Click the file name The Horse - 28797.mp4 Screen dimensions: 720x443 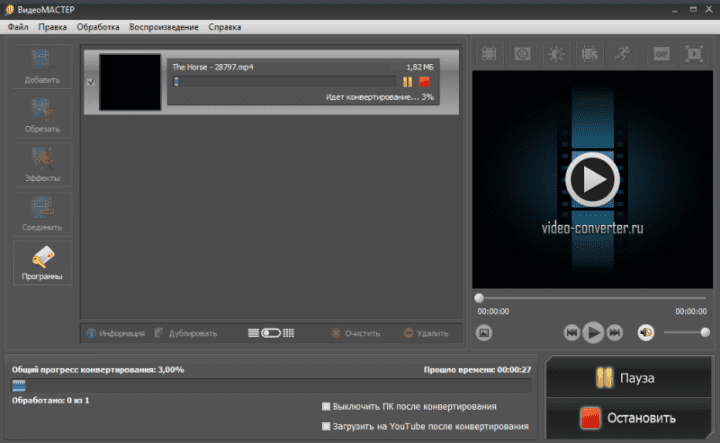pyautogui.click(x=213, y=67)
